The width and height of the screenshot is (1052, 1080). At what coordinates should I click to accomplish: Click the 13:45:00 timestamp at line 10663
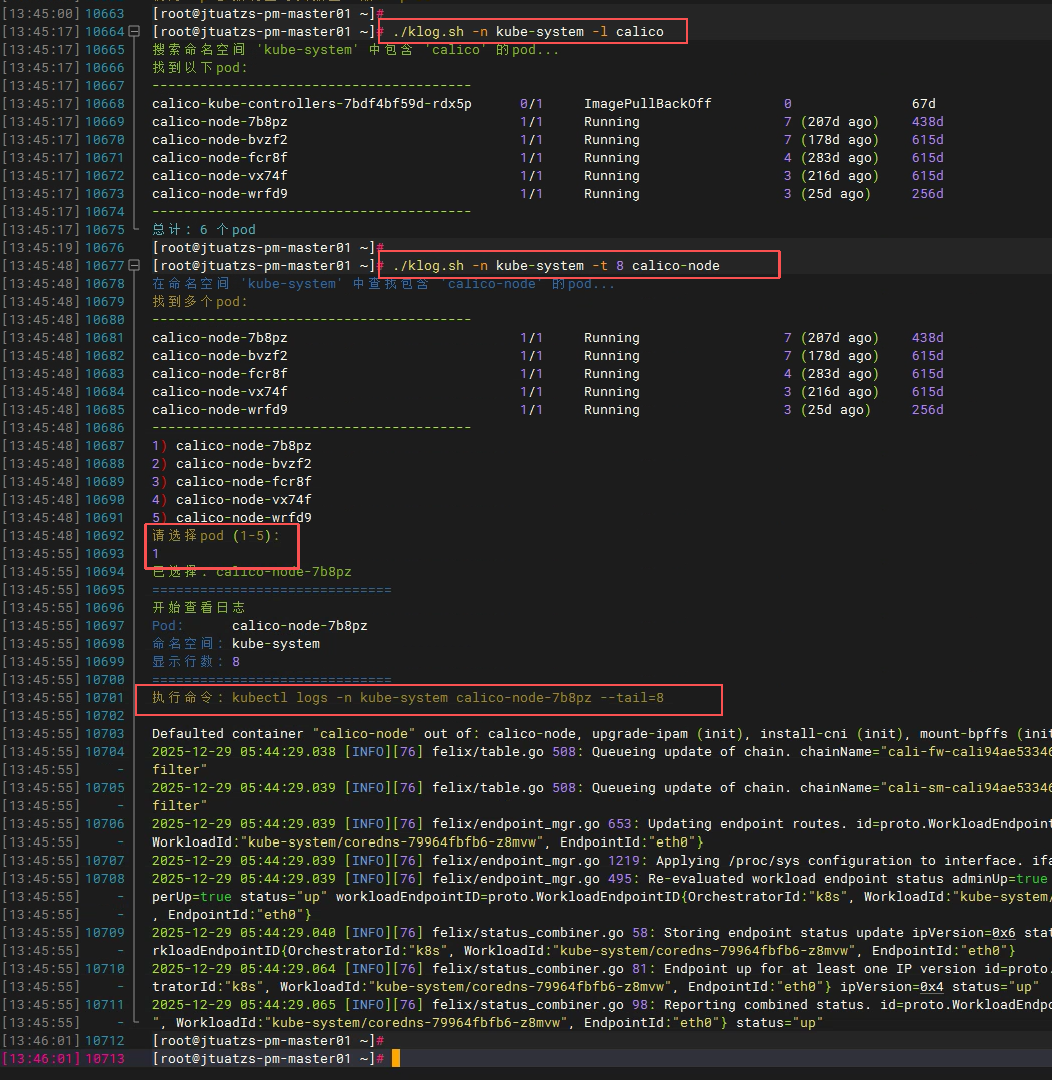pos(39,14)
